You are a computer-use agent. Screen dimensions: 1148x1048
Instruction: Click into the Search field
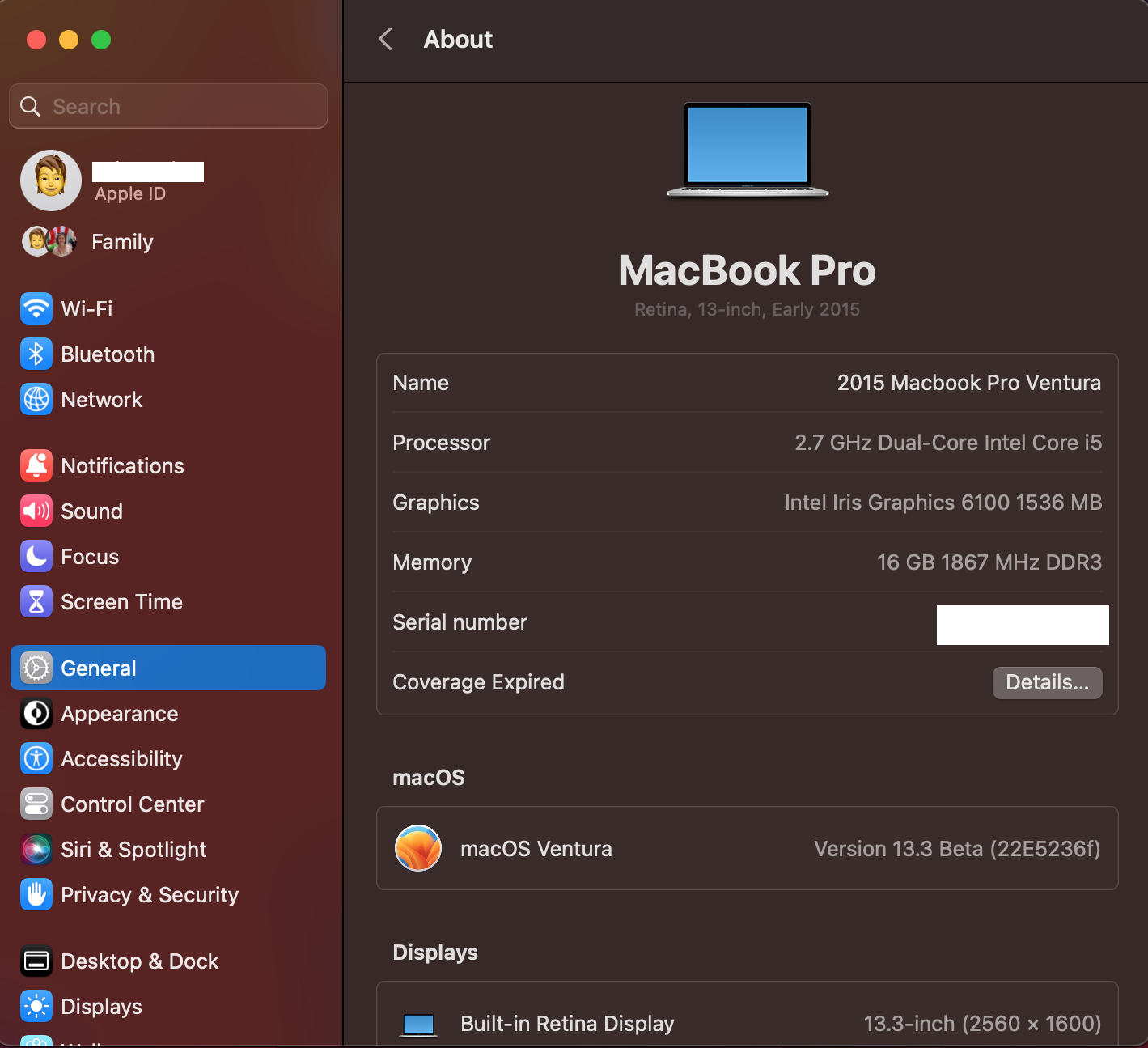click(168, 106)
